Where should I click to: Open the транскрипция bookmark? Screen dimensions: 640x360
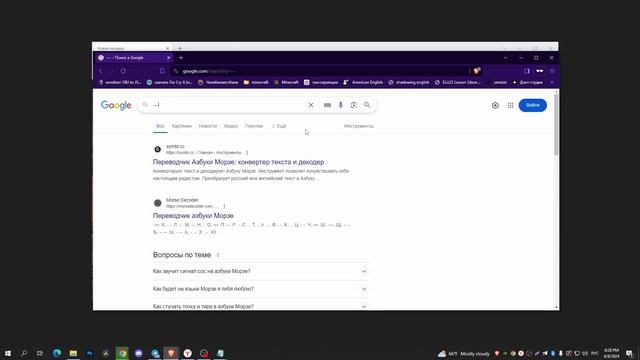pos(321,82)
